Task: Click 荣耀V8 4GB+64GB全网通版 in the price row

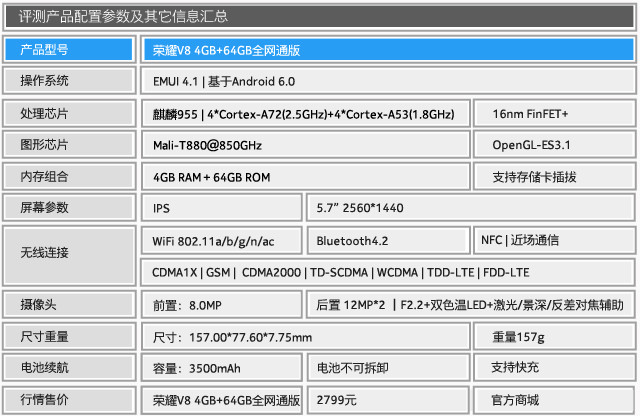Action: pyautogui.click(x=222, y=400)
